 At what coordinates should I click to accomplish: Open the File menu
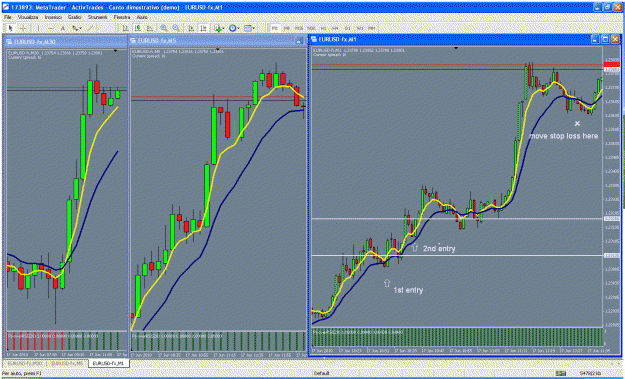[8, 18]
